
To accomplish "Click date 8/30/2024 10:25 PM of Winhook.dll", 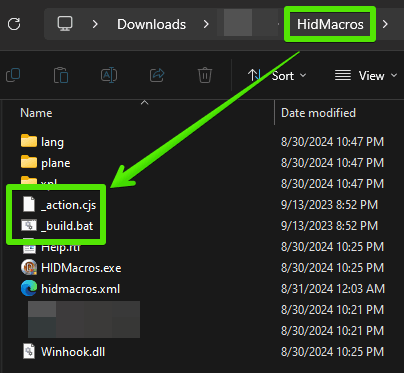I will pyautogui.click(x=332, y=352).
